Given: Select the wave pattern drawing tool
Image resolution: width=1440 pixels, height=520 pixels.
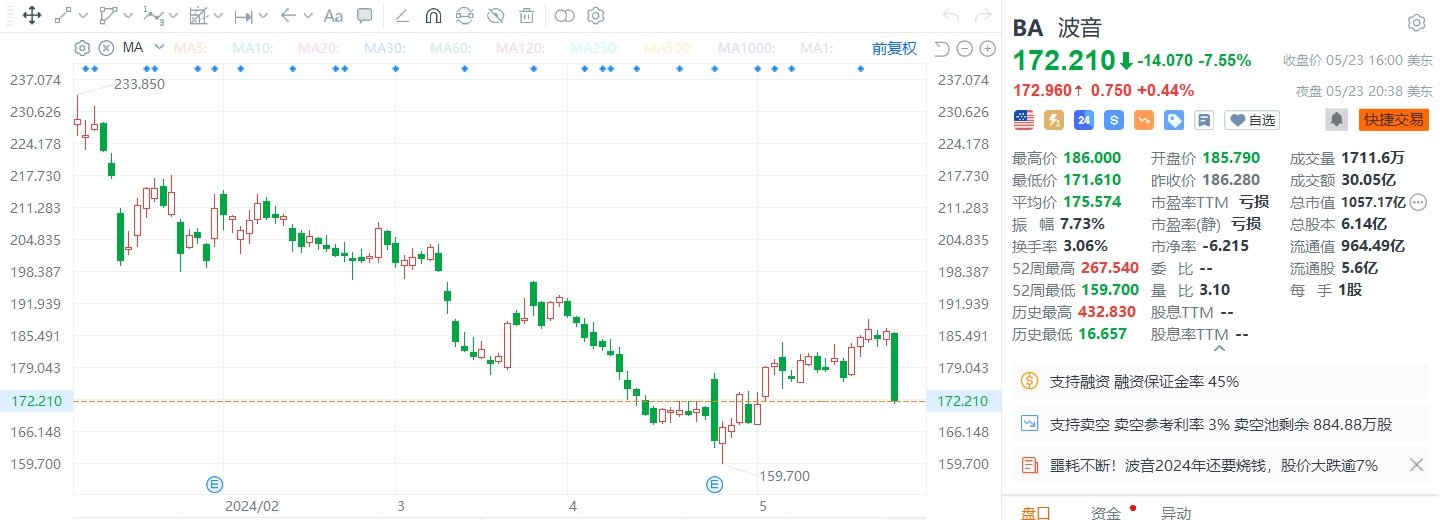Looking at the screenshot, I should click(152, 16).
